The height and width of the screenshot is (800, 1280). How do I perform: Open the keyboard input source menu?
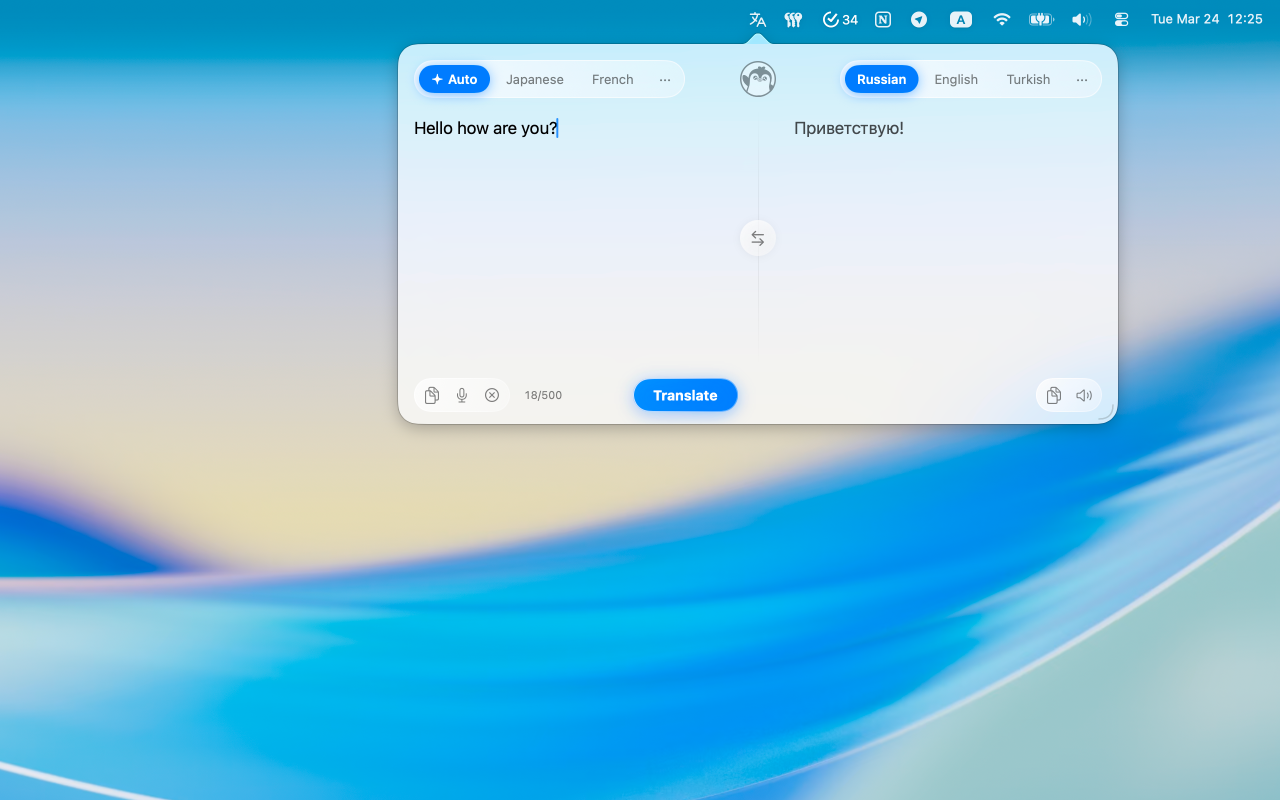pyautogui.click(x=960, y=19)
